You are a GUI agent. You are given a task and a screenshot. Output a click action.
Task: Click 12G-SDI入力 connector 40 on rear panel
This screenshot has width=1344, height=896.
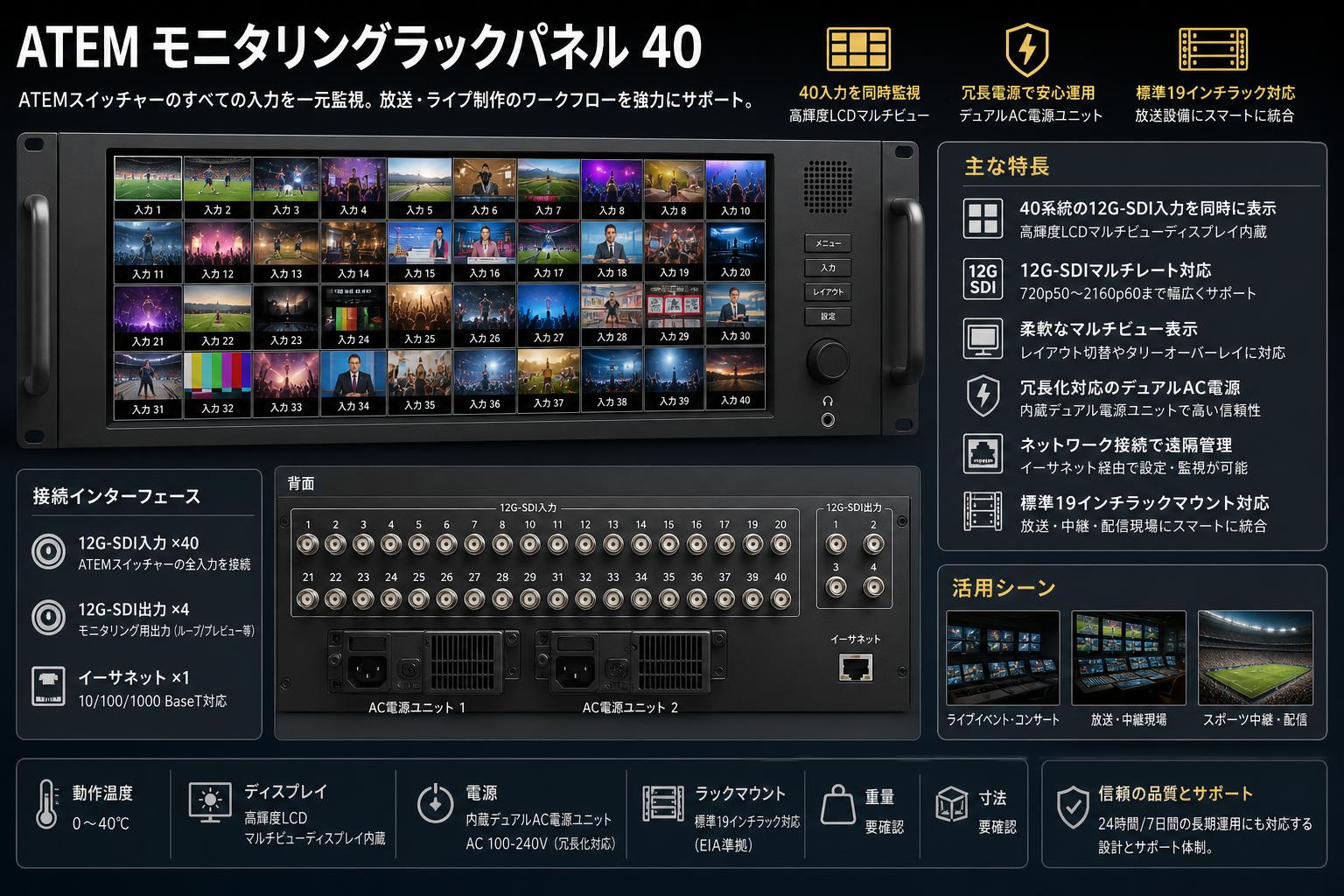point(780,598)
